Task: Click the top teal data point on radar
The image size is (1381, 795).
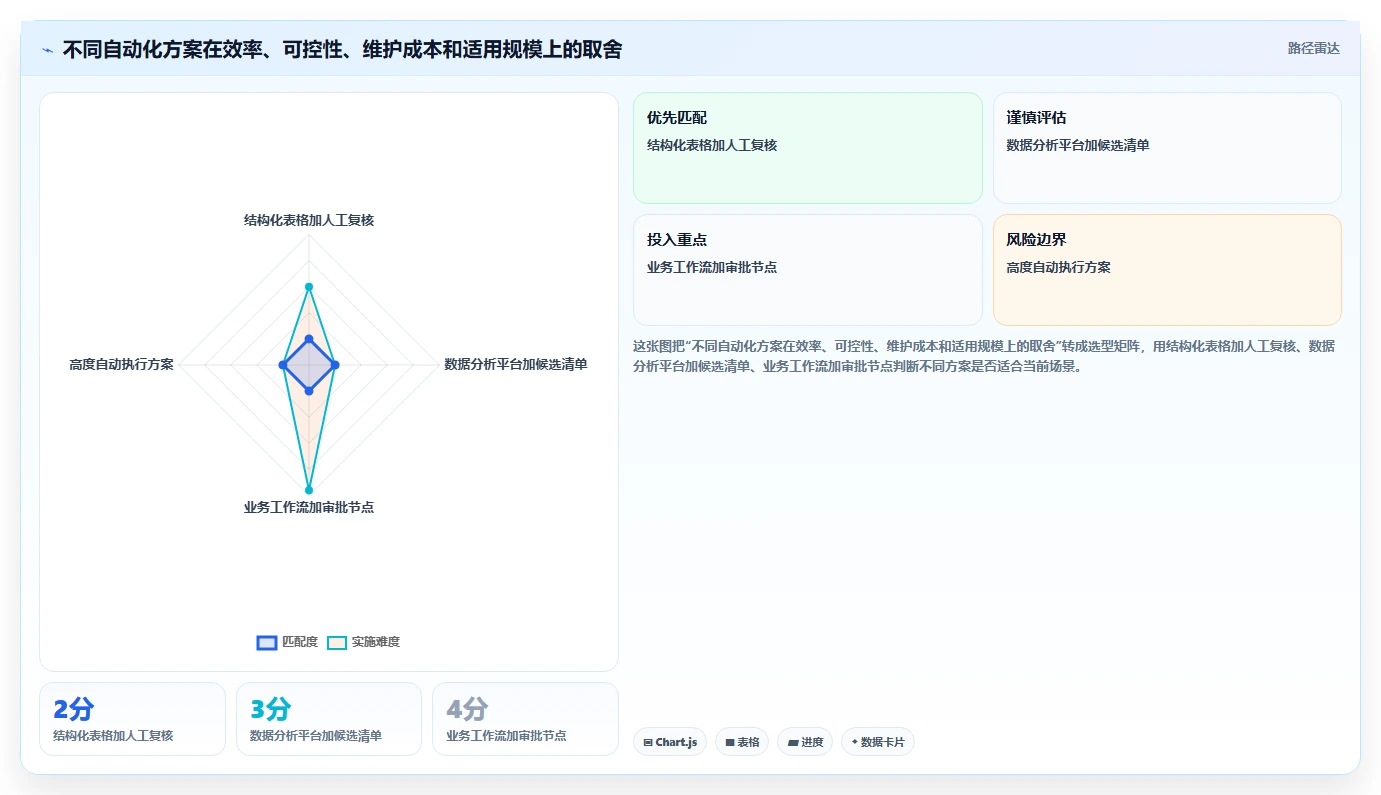Action: [309, 287]
